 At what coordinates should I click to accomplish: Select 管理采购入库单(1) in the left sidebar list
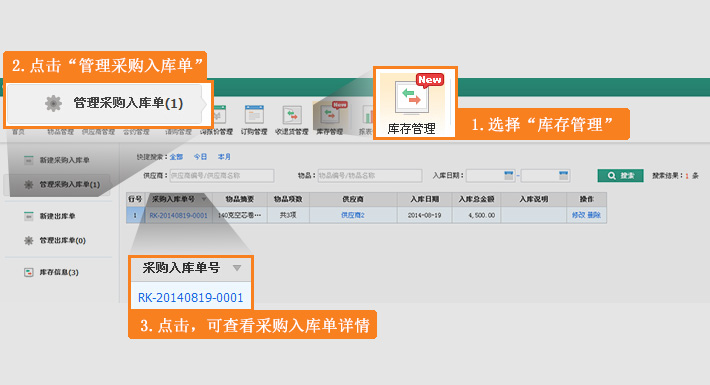tap(57, 184)
